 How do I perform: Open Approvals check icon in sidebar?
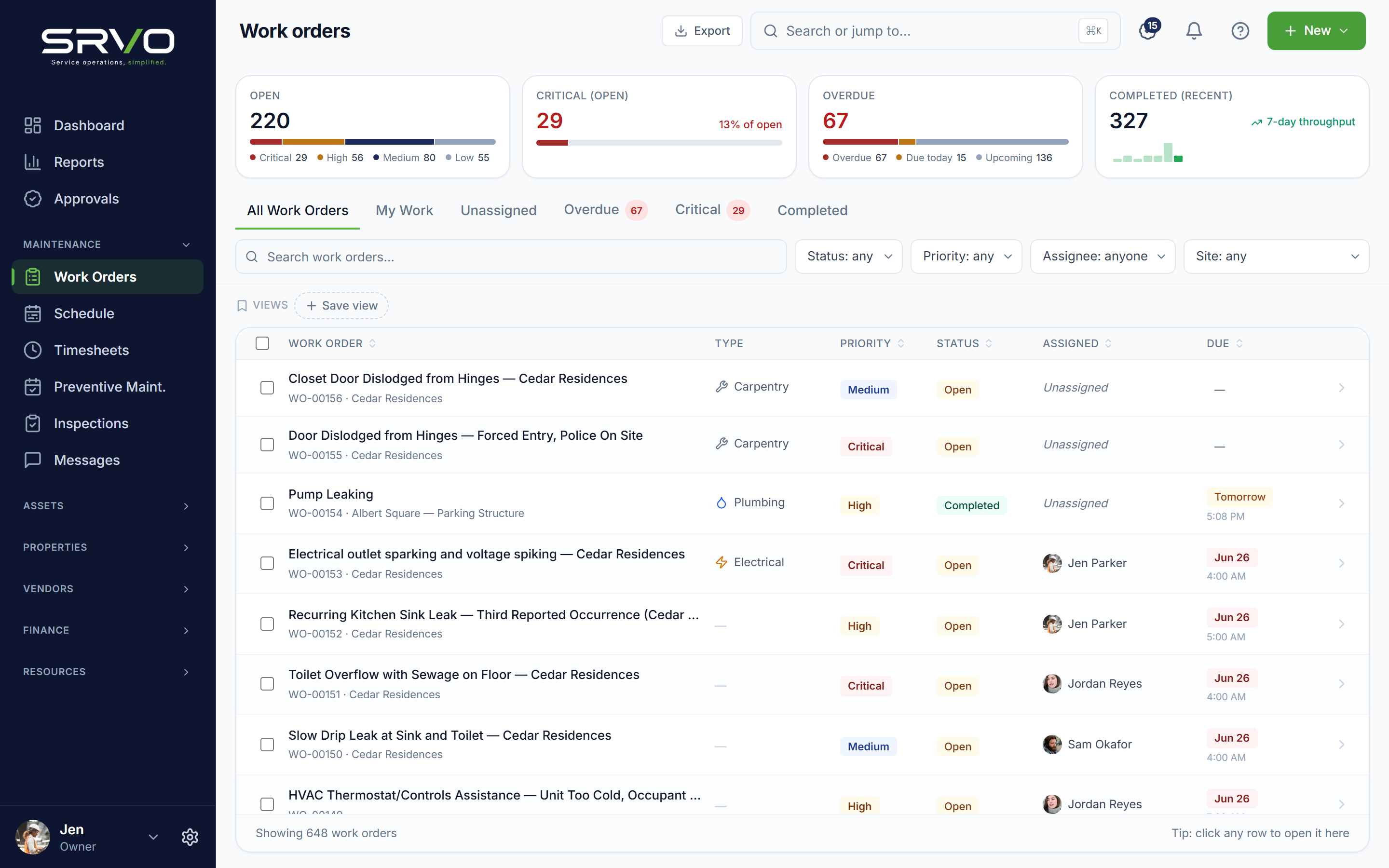(33, 199)
